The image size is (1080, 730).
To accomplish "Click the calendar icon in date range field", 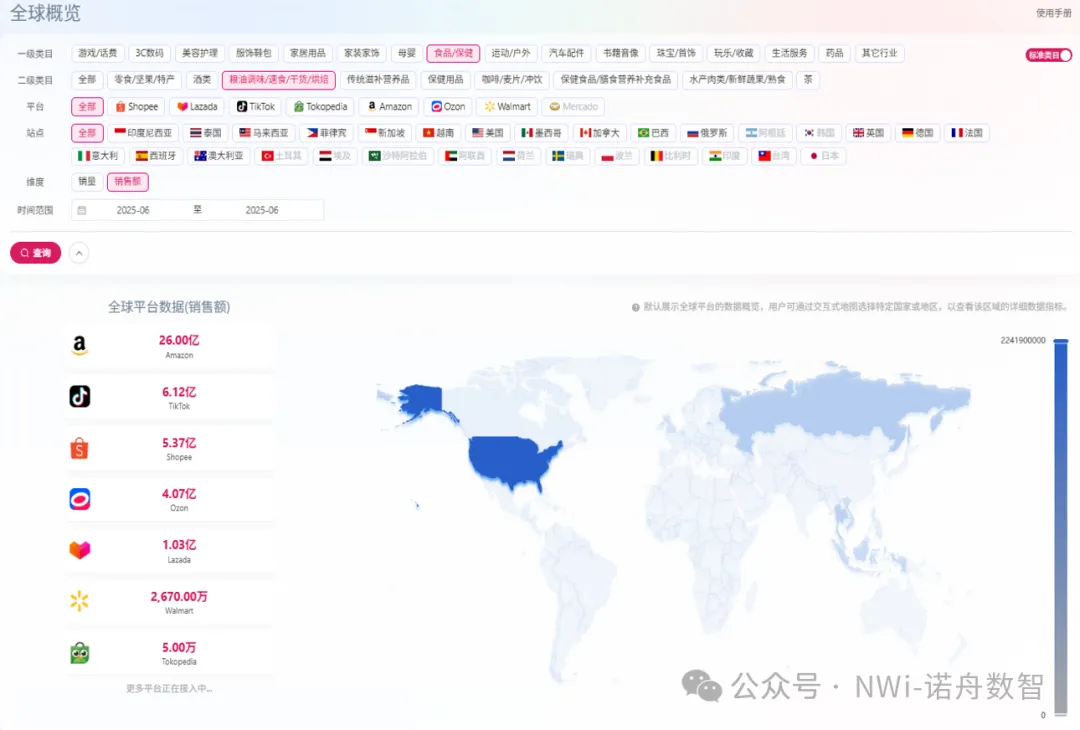I will [x=82, y=210].
